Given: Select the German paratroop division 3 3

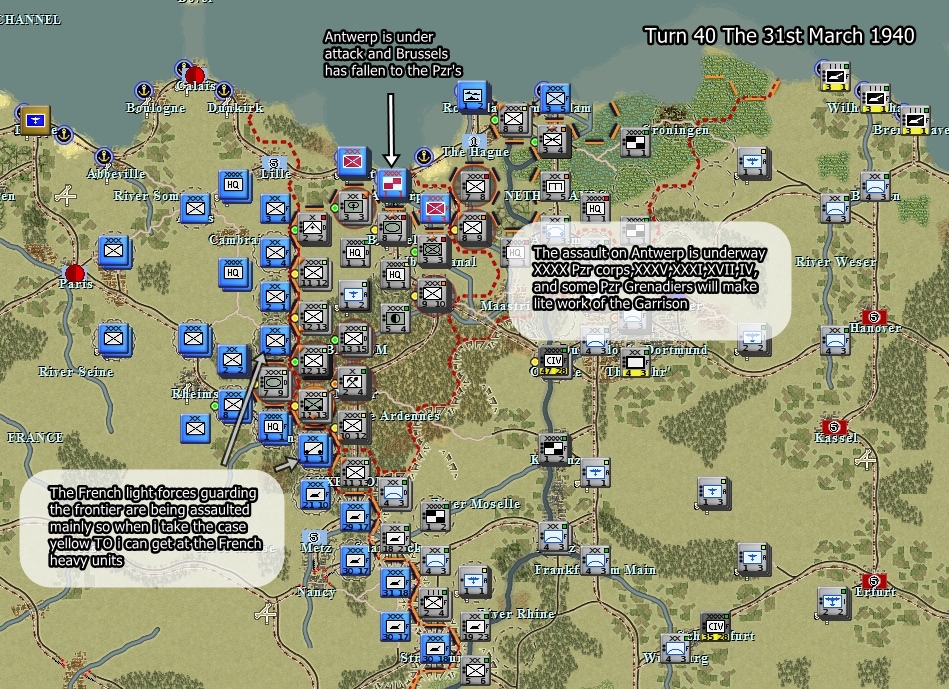Looking at the screenshot, I should (353, 206).
